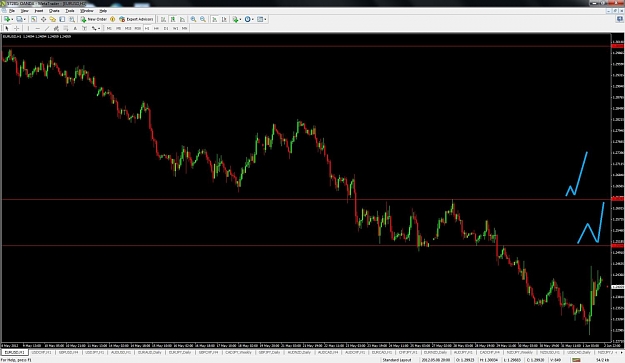Viewport: 625px width, 363px height.
Task: Open the Tools menu
Action: pos(70,11)
